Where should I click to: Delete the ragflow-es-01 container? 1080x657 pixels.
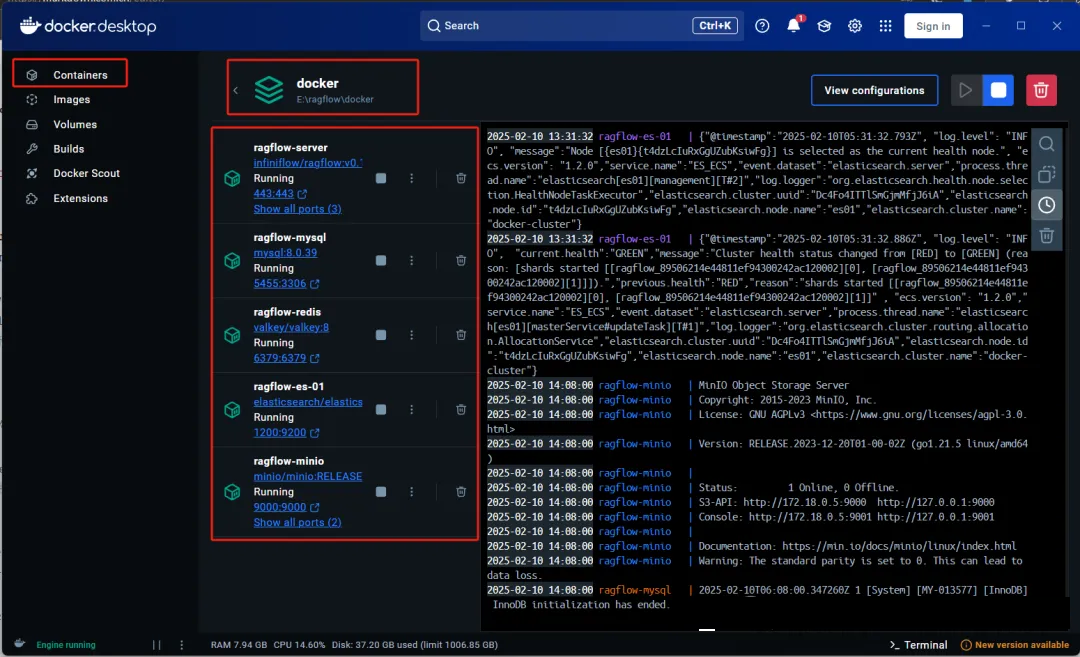(x=461, y=409)
